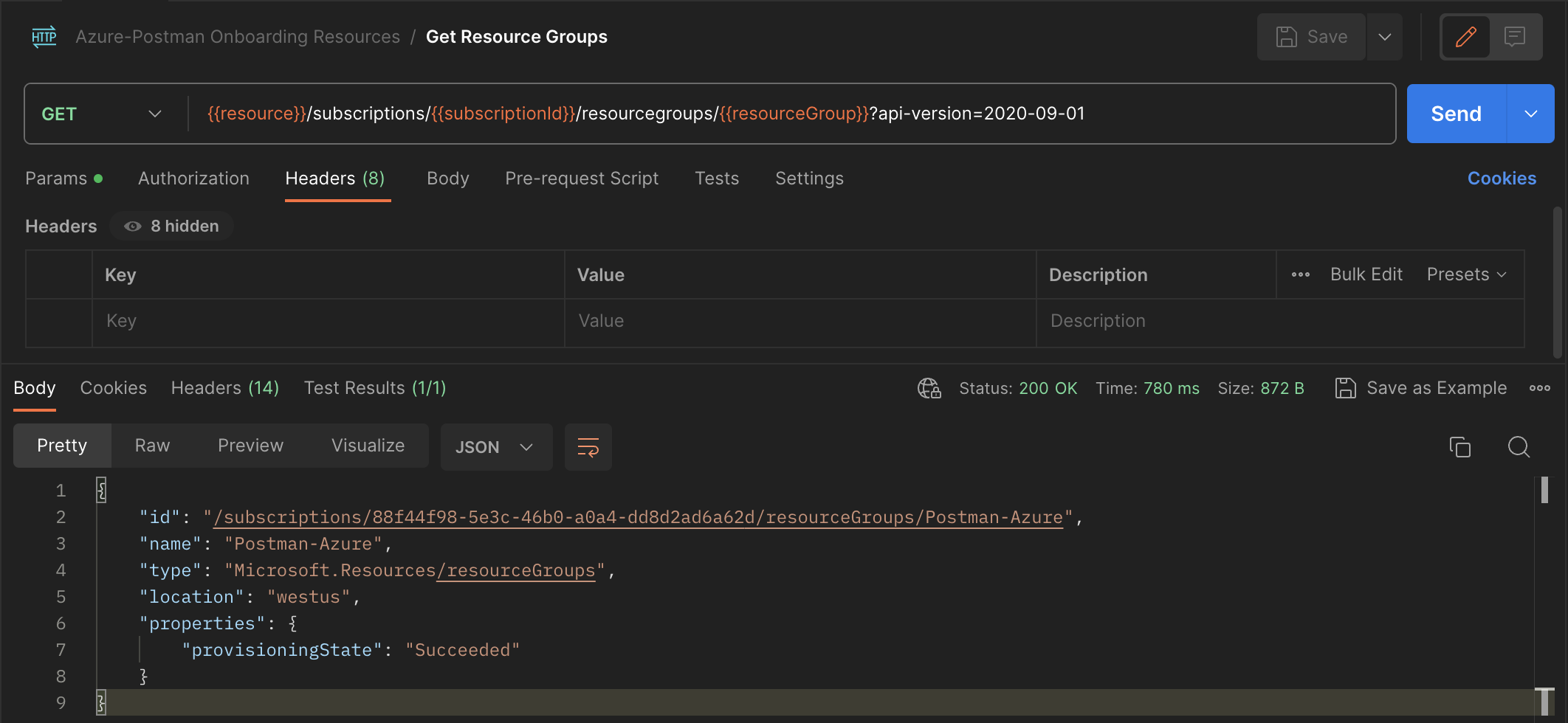The width and height of the screenshot is (1568, 723).
Task: Open the JSON format dropdown
Action: click(x=496, y=447)
